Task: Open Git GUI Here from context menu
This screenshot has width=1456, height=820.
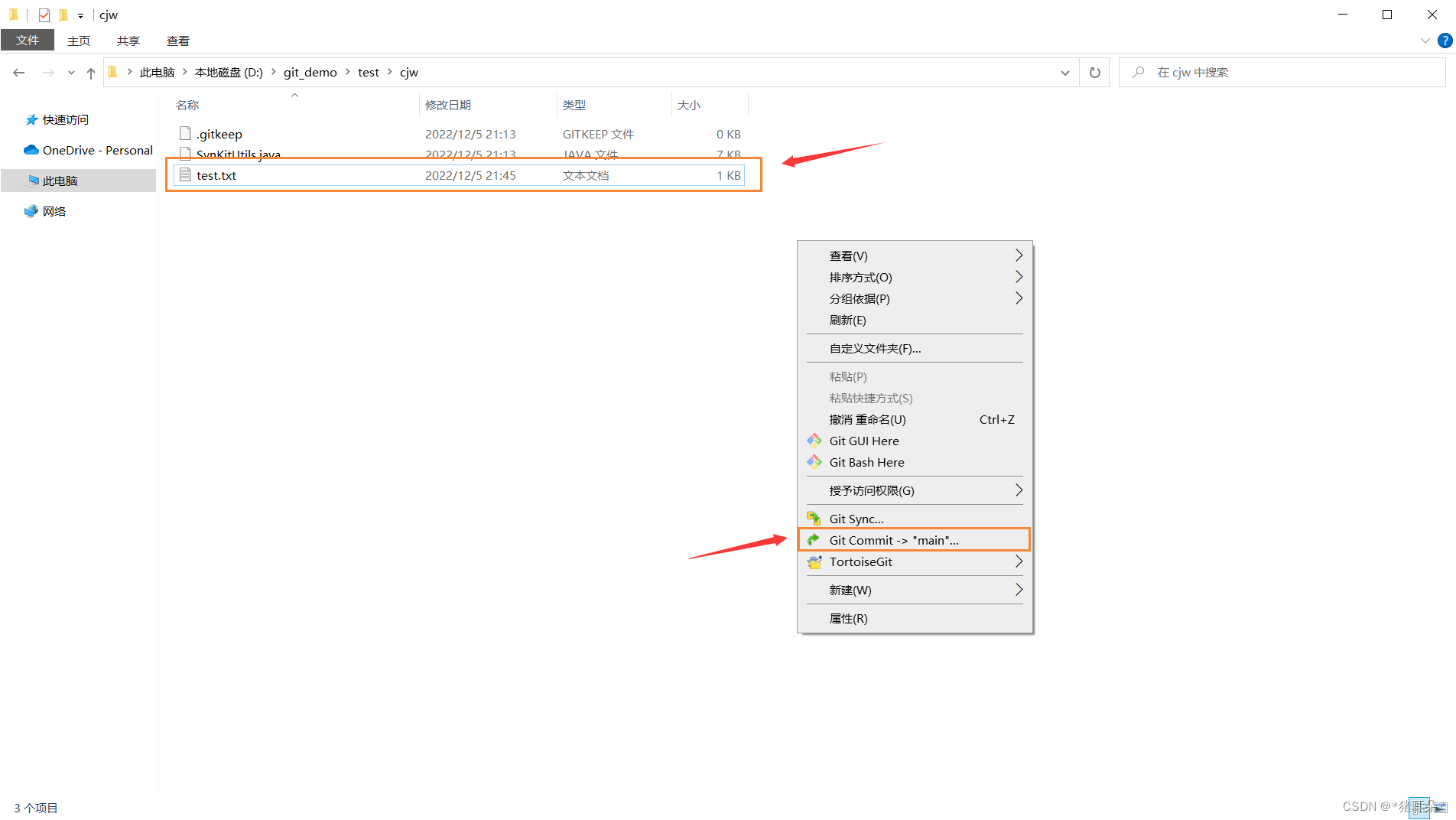Action: (x=863, y=441)
